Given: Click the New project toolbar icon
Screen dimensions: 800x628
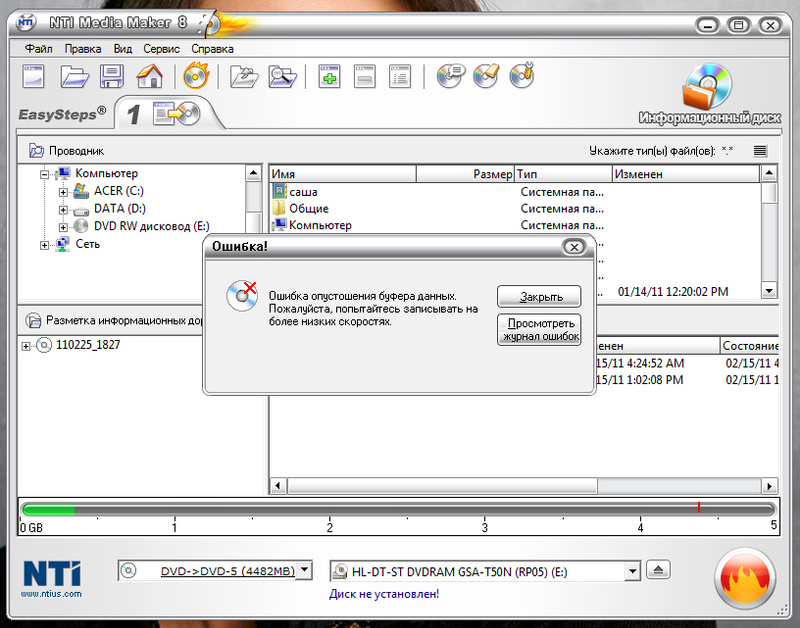Looking at the screenshot, I should point(34,77).
